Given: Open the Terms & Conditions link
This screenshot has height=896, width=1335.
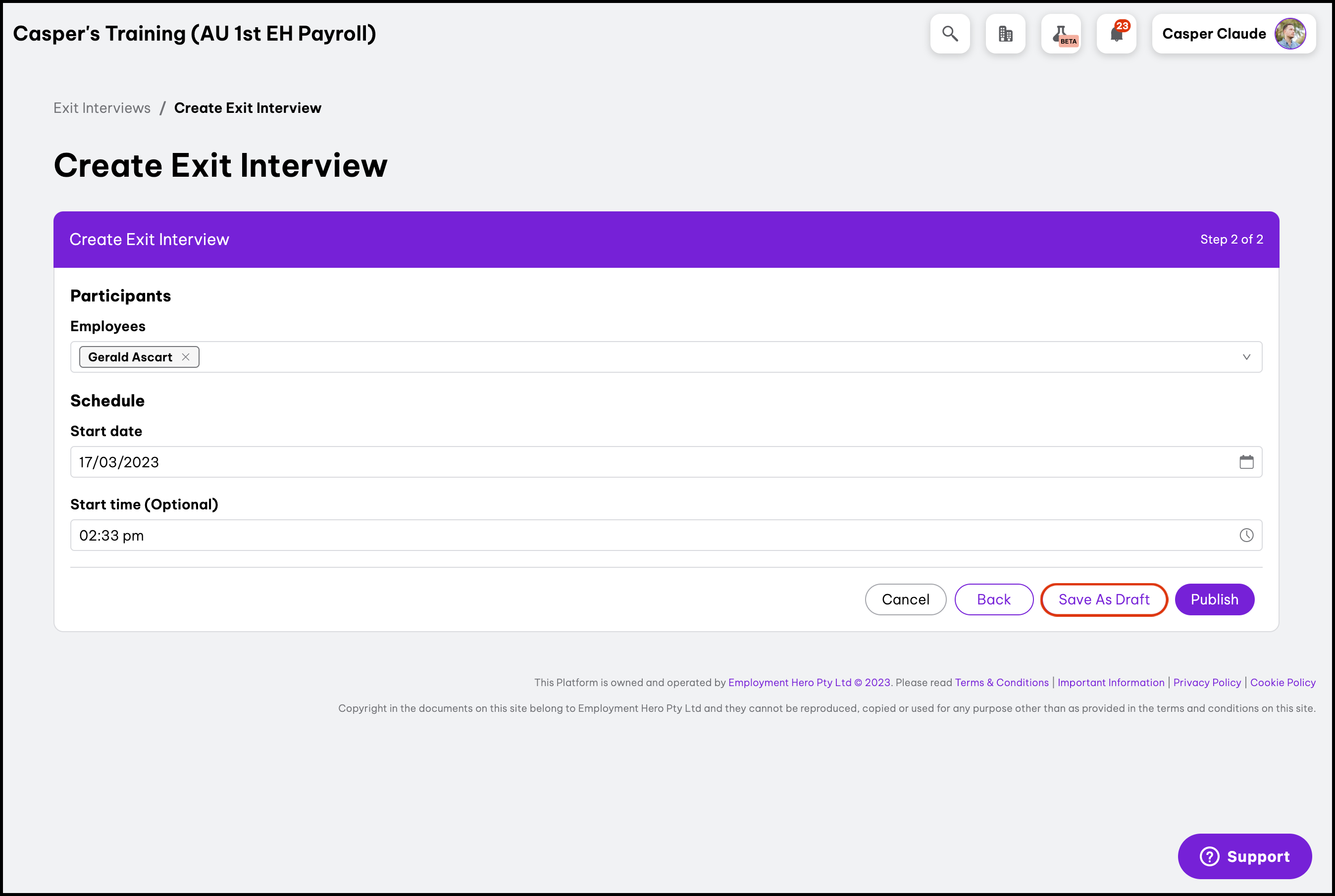Looking at the screenshot, I should point(1001,682).
